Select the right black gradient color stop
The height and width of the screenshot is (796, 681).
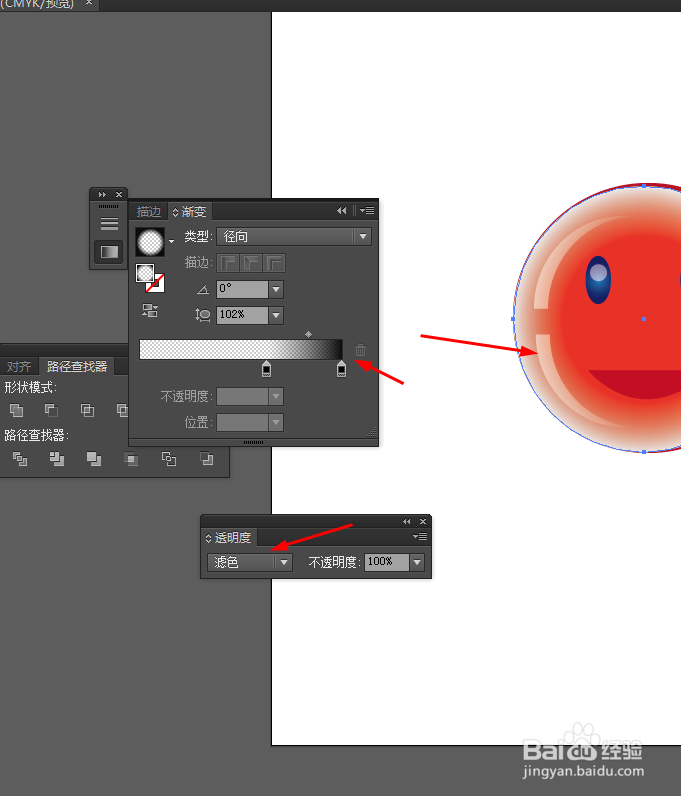[341, 369]
